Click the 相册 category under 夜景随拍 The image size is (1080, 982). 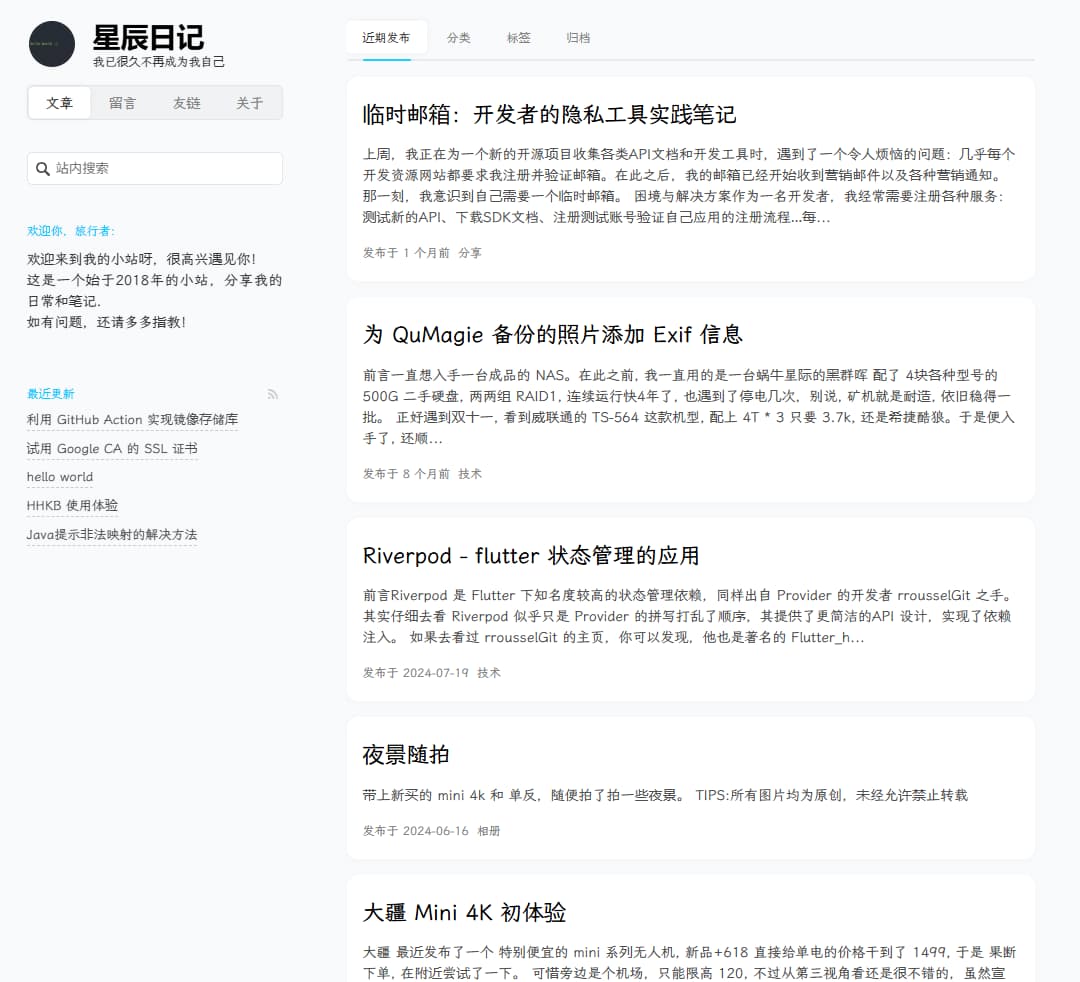click(488, 831)
